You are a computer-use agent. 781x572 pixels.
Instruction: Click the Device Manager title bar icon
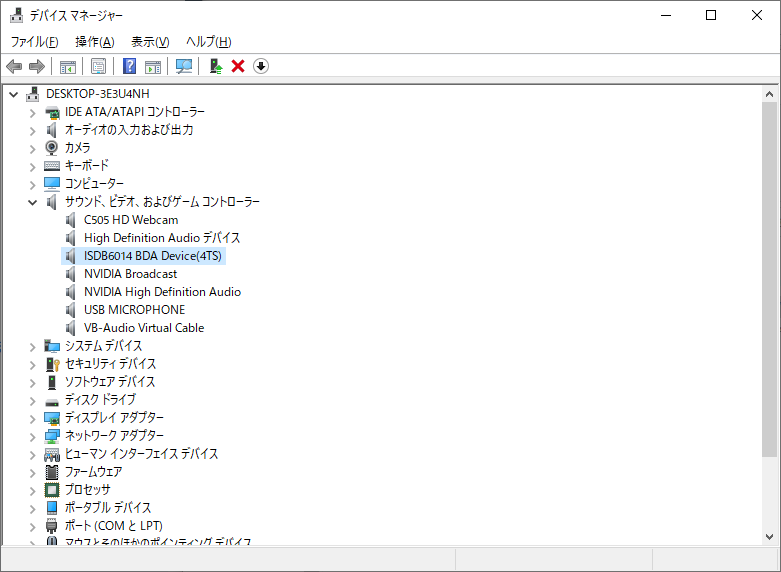click(16, 15)
